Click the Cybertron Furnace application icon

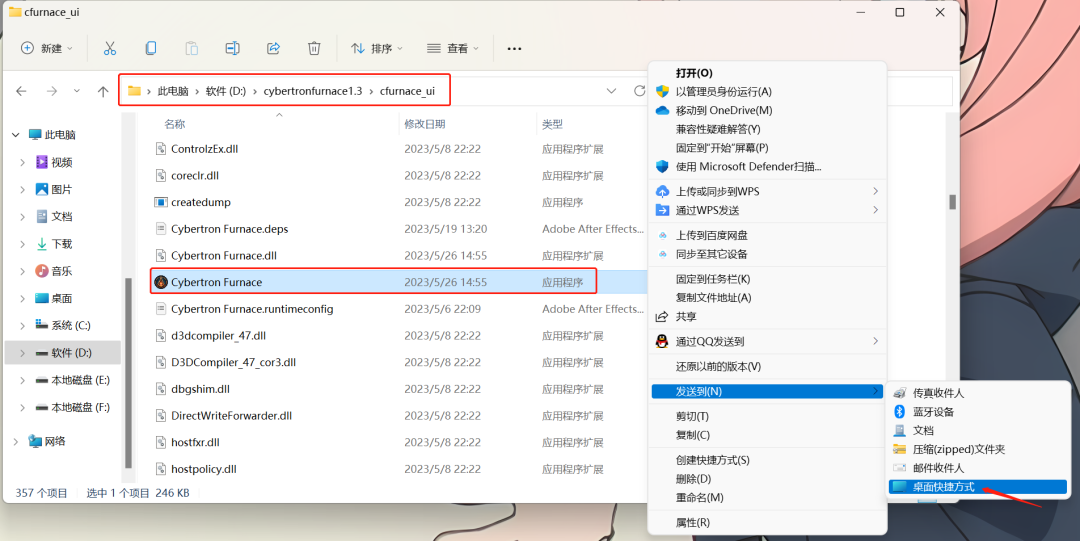point(161,282)
